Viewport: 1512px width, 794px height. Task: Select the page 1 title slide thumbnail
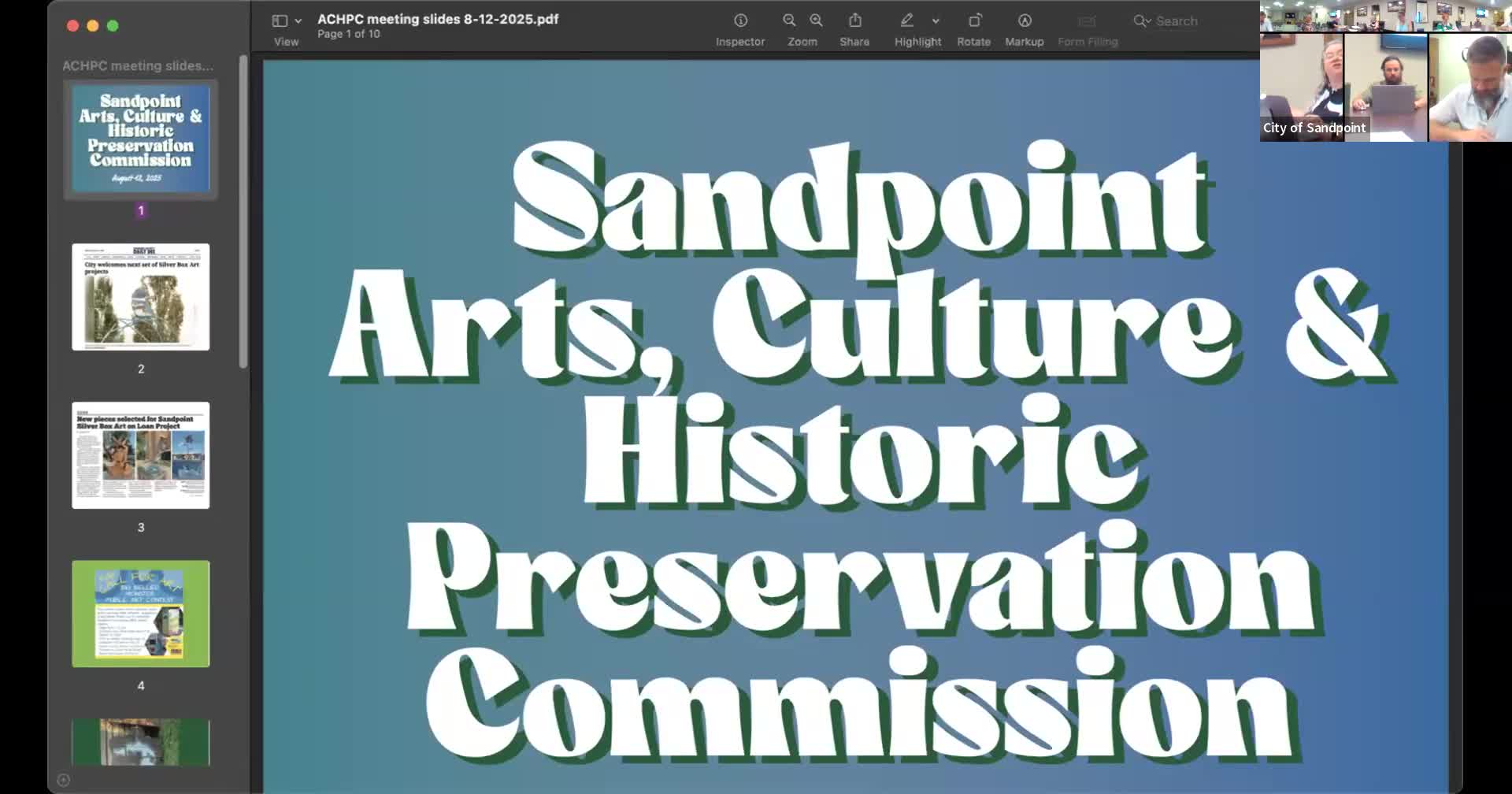pyautogui.click(x=141, y=139)
